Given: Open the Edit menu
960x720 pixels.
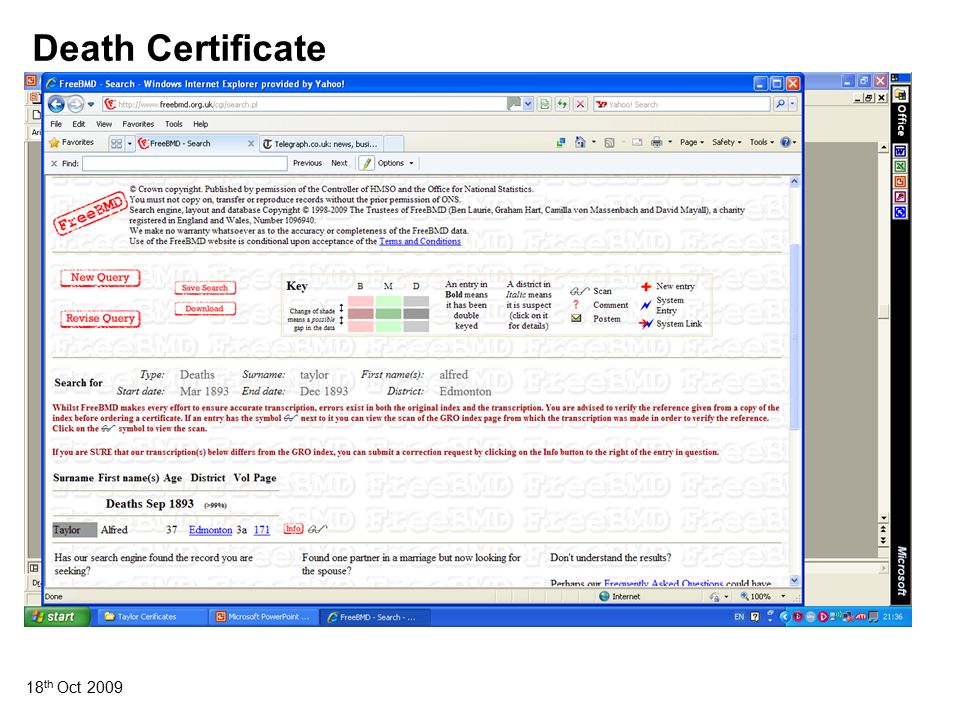Looking at the screenshot, I should 79,124.
